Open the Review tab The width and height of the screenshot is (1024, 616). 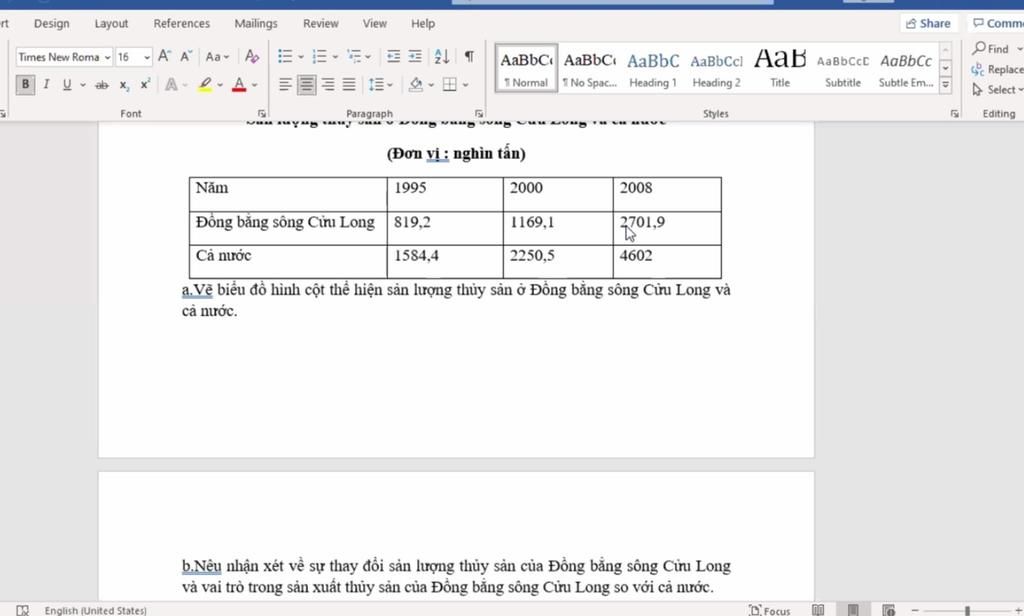[321, 24]
